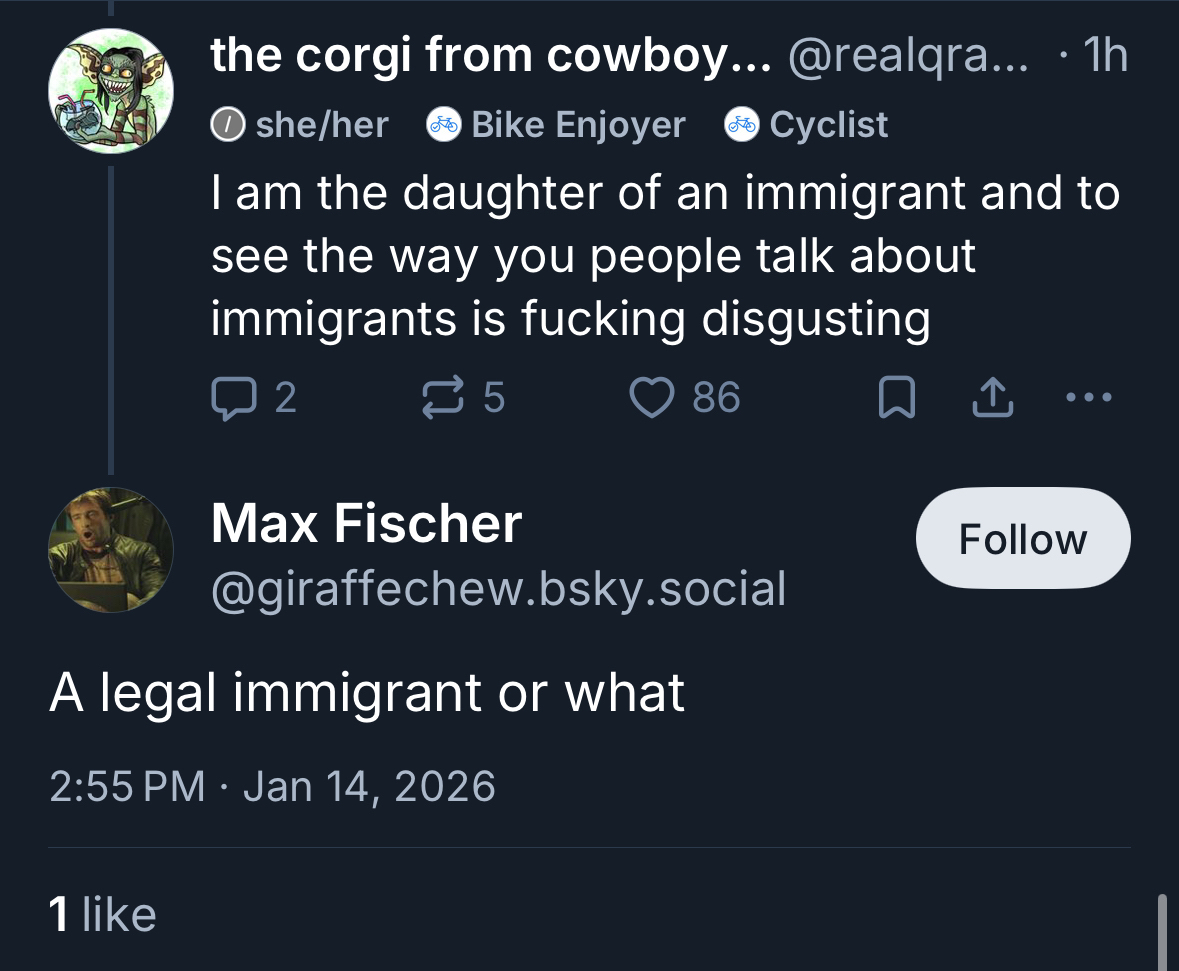View who liked via 1 like

[x=103, y=915]
